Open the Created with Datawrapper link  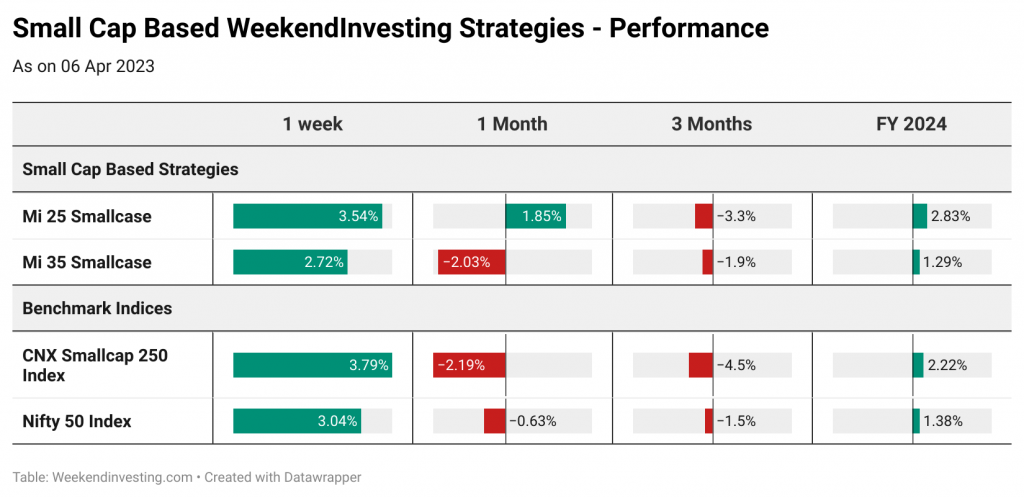(283, 478)
